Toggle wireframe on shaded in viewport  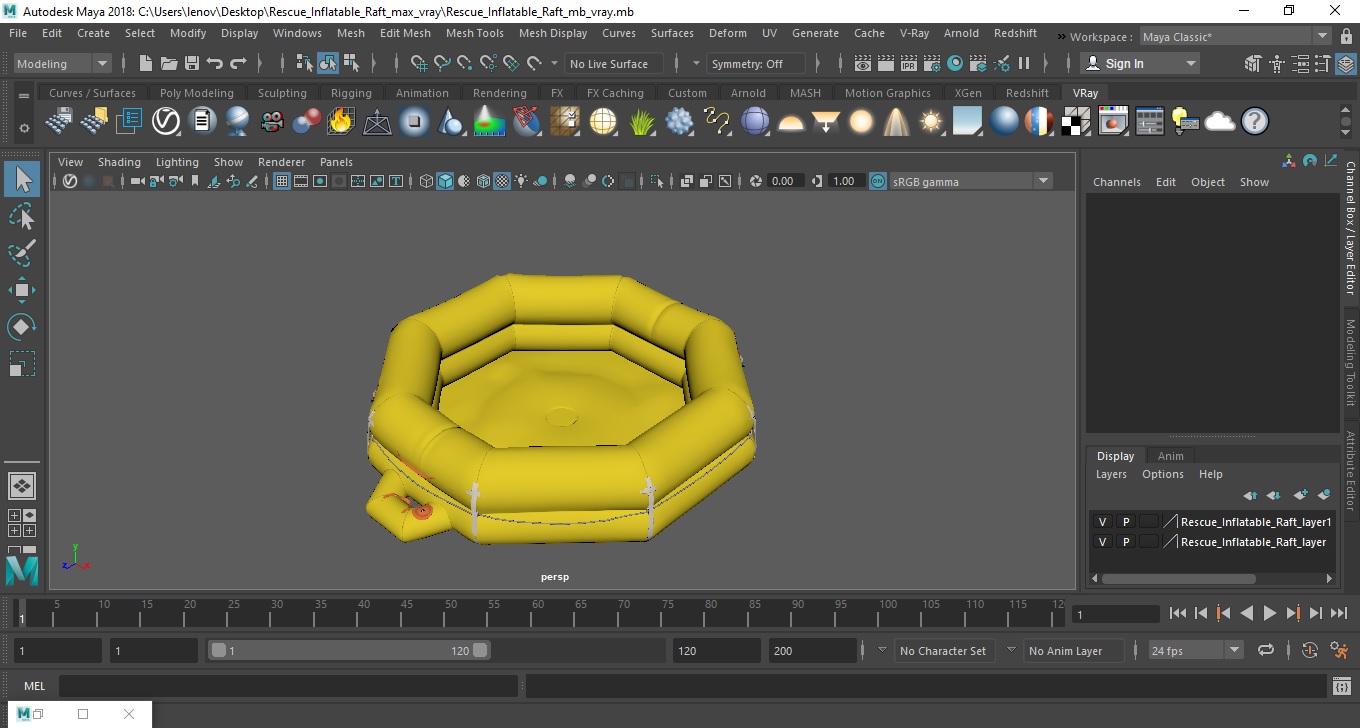(483, 181)
